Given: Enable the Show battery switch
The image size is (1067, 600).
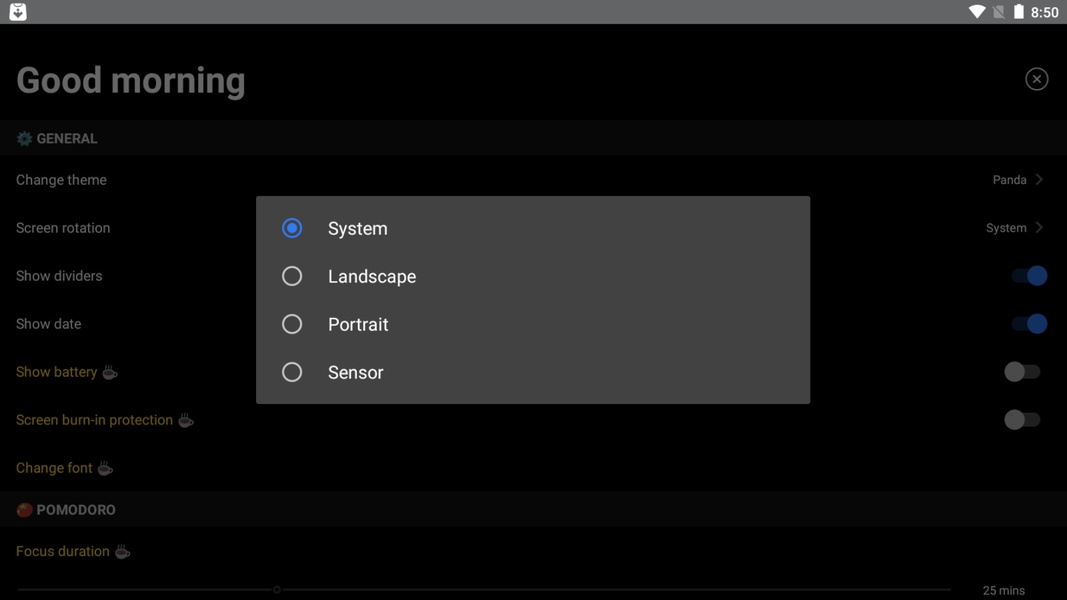Looking at the screenshot, I should [1022, 371].
